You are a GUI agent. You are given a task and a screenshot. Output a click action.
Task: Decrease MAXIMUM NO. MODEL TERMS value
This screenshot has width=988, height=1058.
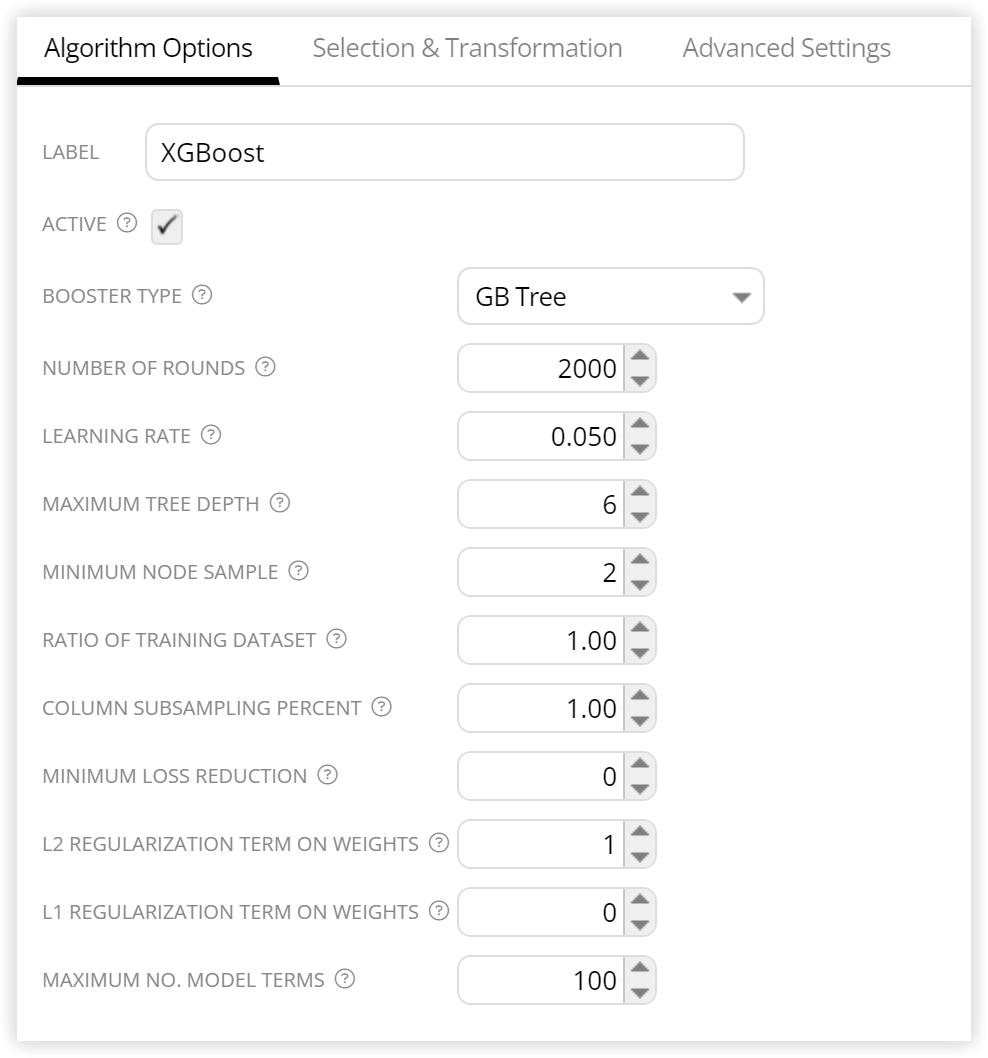640,993
